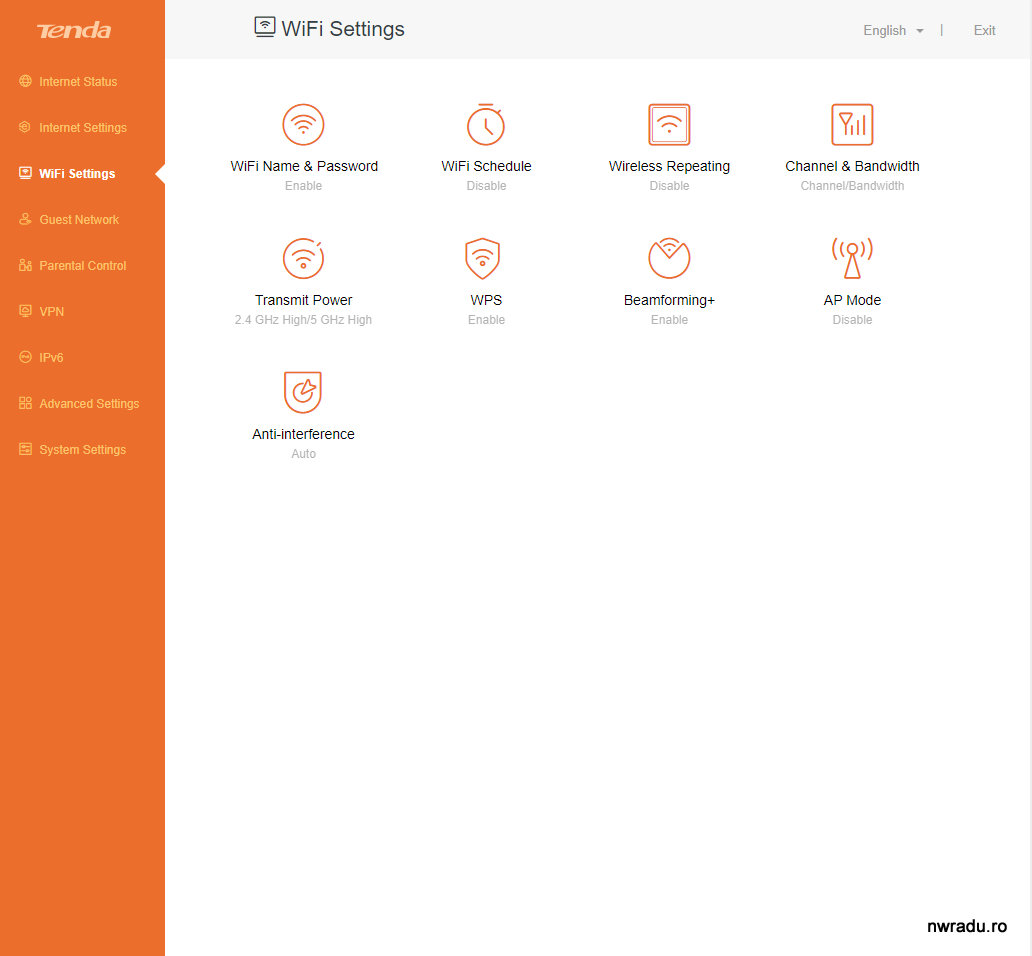
Task: Open the Channel & Bandwidth icon
Action: pyautogui.click(x=852, y=125)
